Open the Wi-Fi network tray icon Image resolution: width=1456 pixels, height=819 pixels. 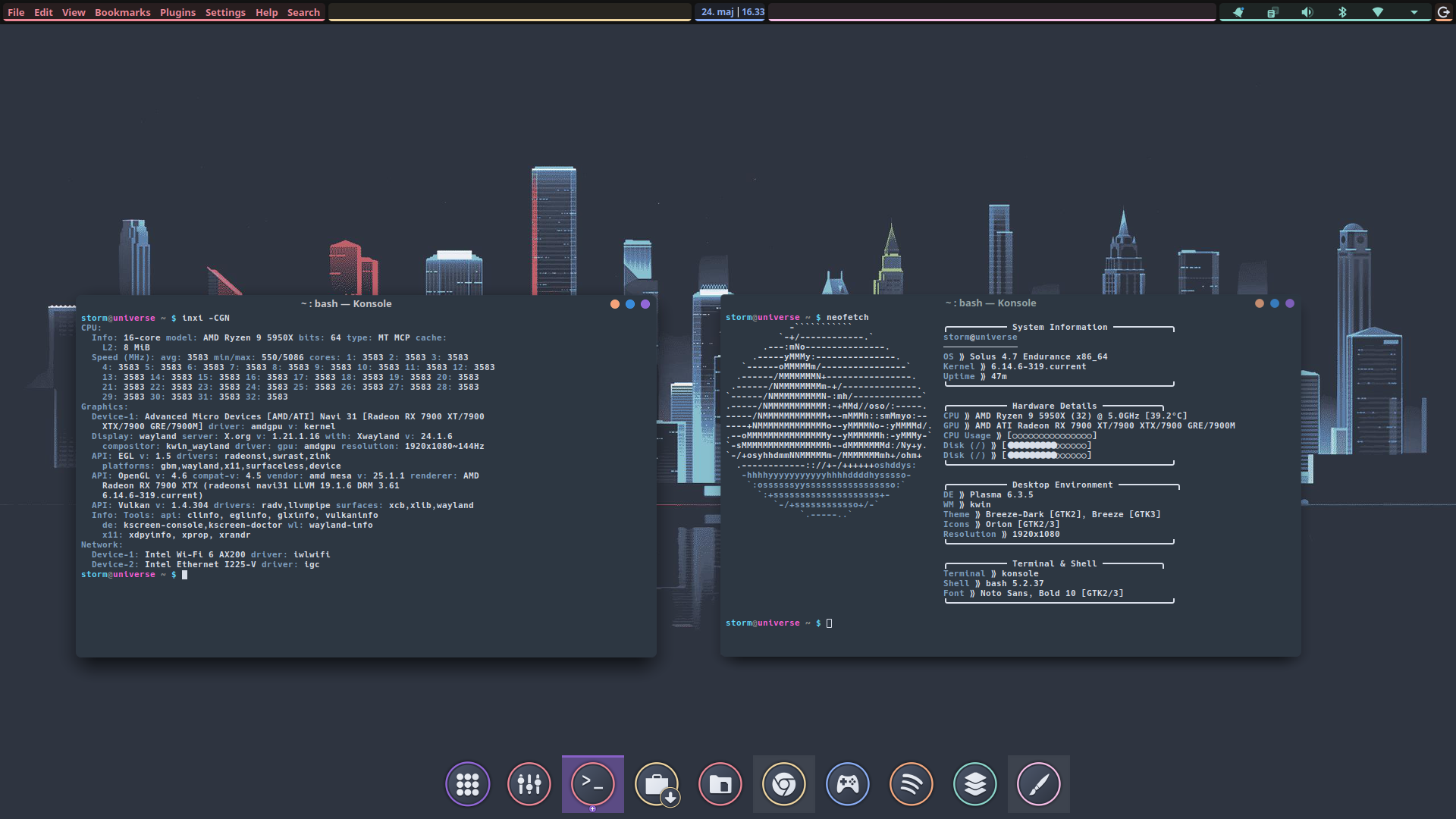point(1378,12)
